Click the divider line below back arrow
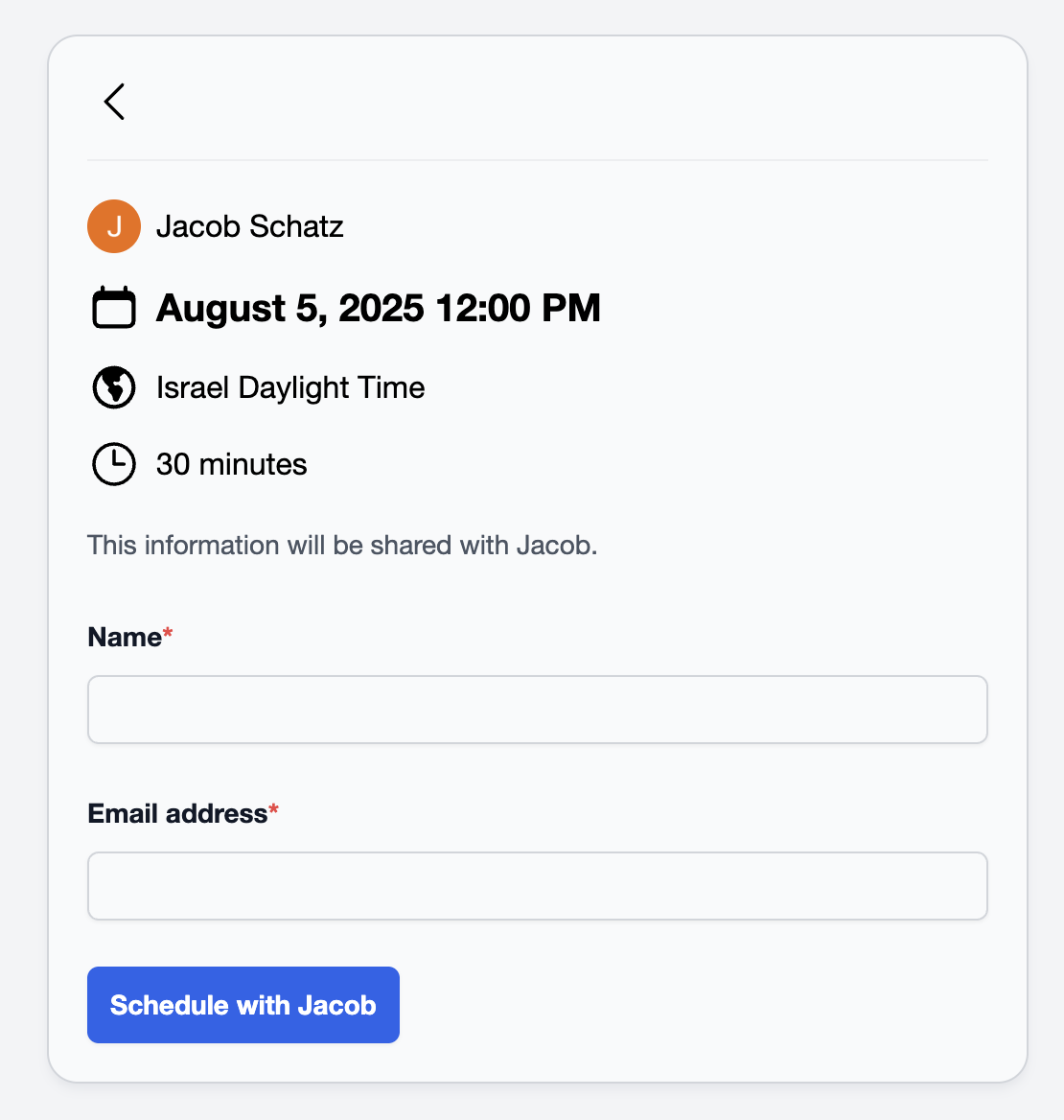 (538, 160)
